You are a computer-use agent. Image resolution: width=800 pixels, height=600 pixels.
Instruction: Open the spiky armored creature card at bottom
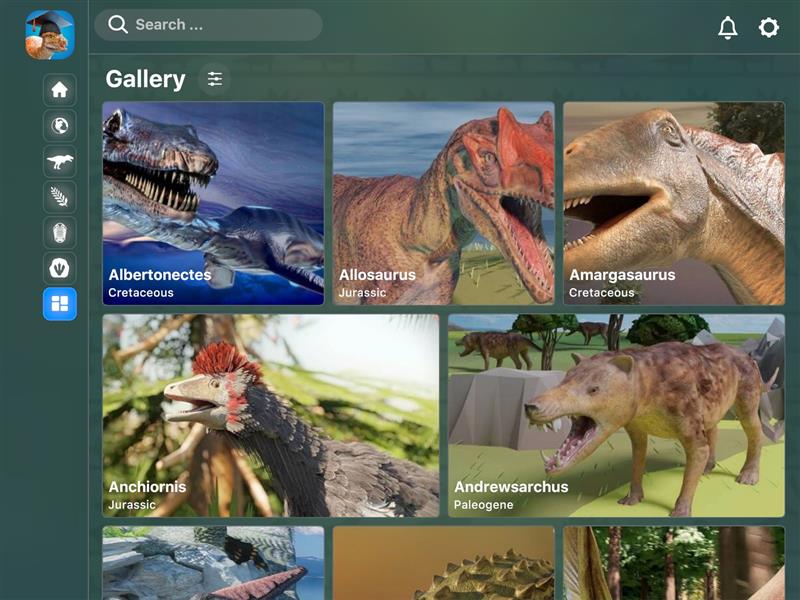coord(443,563)
